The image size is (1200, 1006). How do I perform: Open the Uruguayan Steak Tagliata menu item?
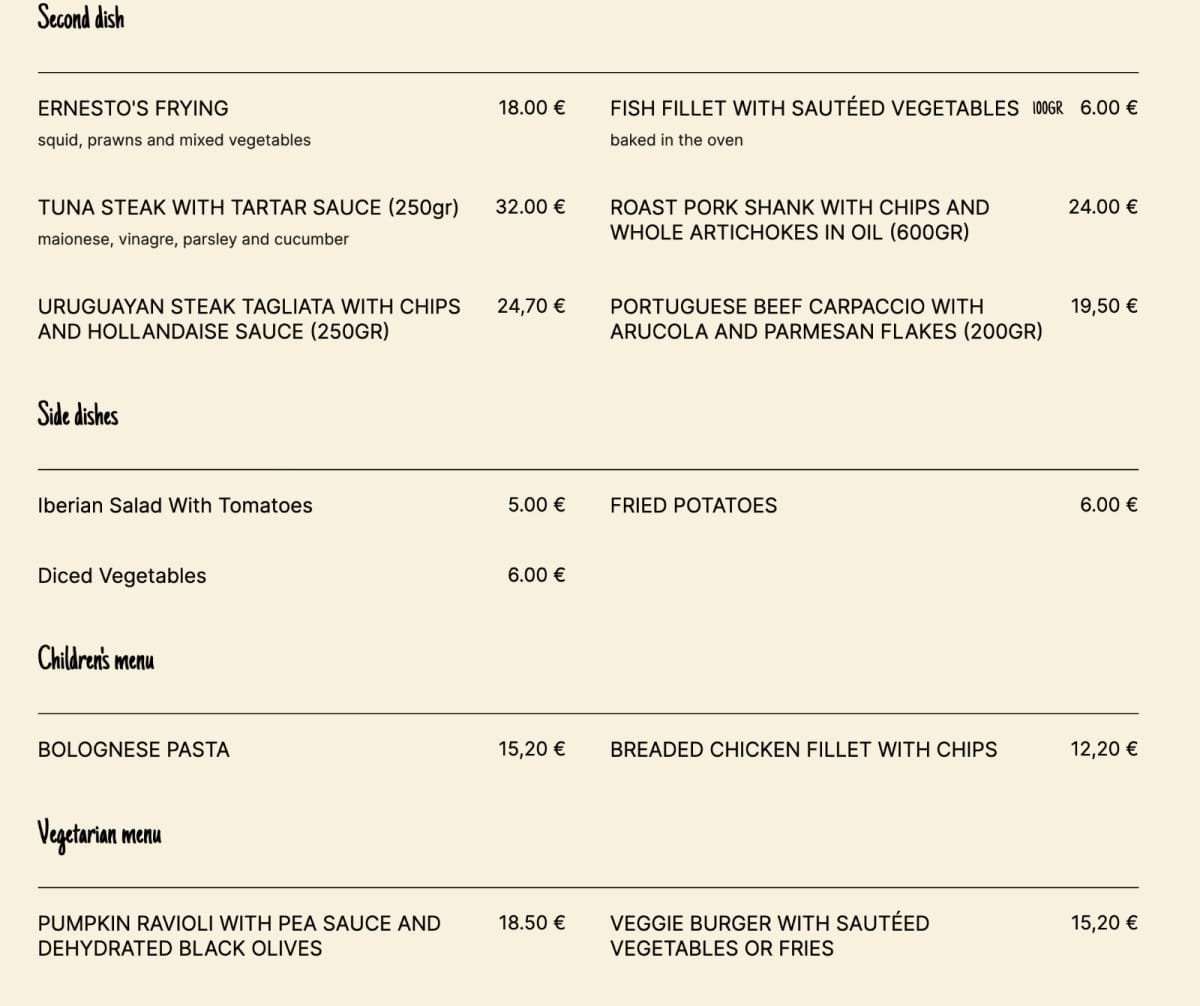click(249, 319)
